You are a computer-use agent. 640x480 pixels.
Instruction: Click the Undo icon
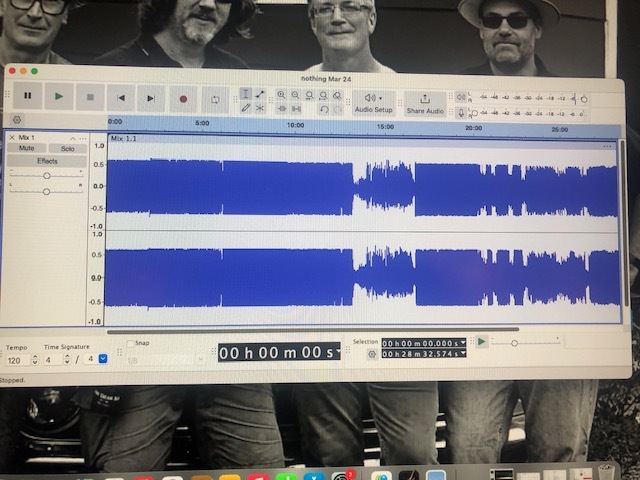[324, 109]
